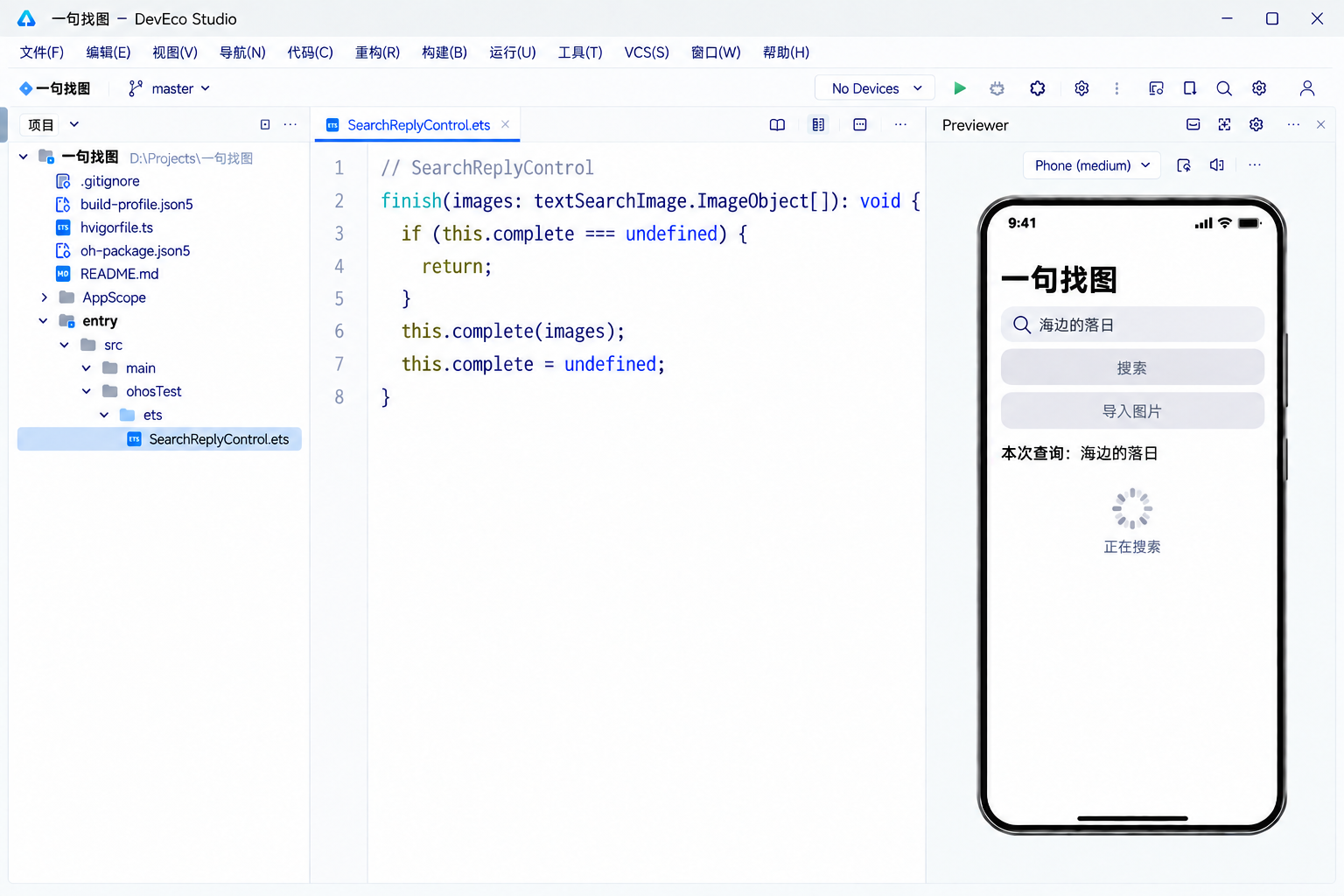Open Previewer settings gear icon
Screen dimensions: 1344x896
point(1256,124)
